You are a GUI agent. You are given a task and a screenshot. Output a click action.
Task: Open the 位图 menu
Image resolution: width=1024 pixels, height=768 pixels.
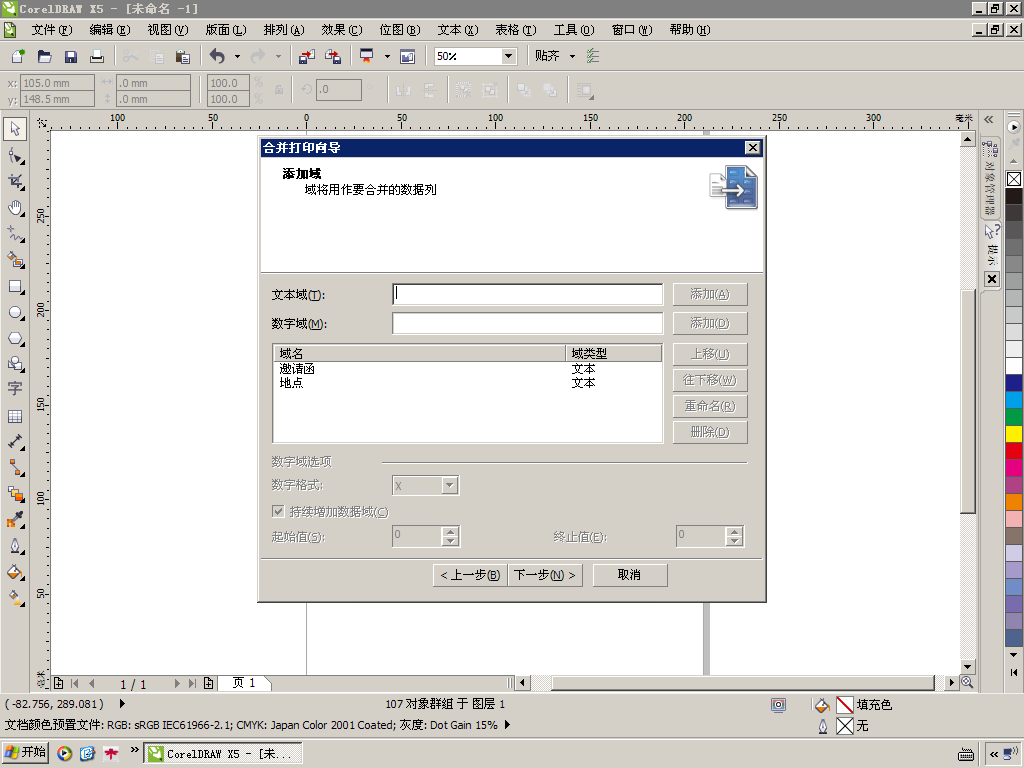coord(400,30)
